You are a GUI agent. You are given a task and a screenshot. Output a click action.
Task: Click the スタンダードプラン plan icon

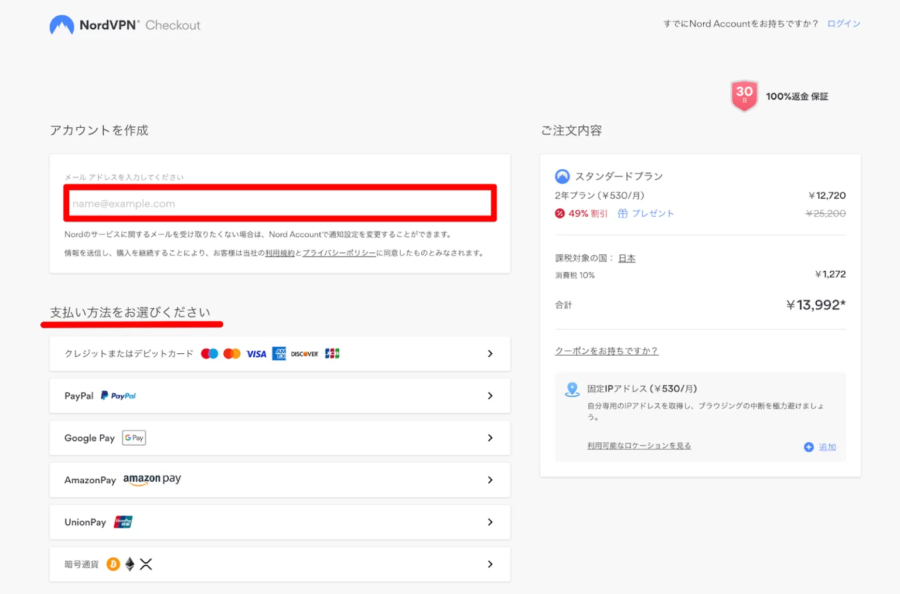click(x=562, y=176)
